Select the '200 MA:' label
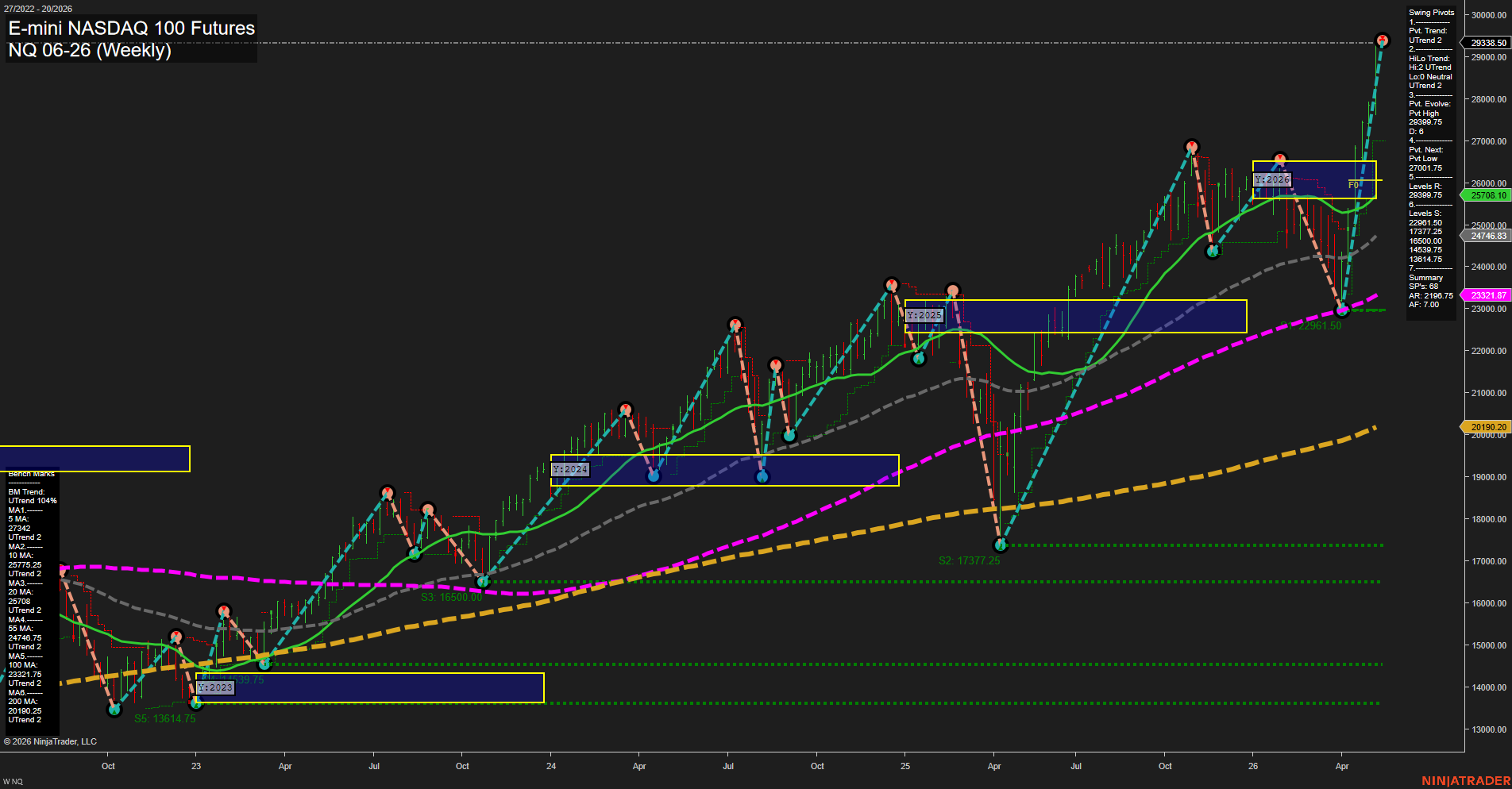Viewport: 1512px width, 789px height. (x=23, y=701)
